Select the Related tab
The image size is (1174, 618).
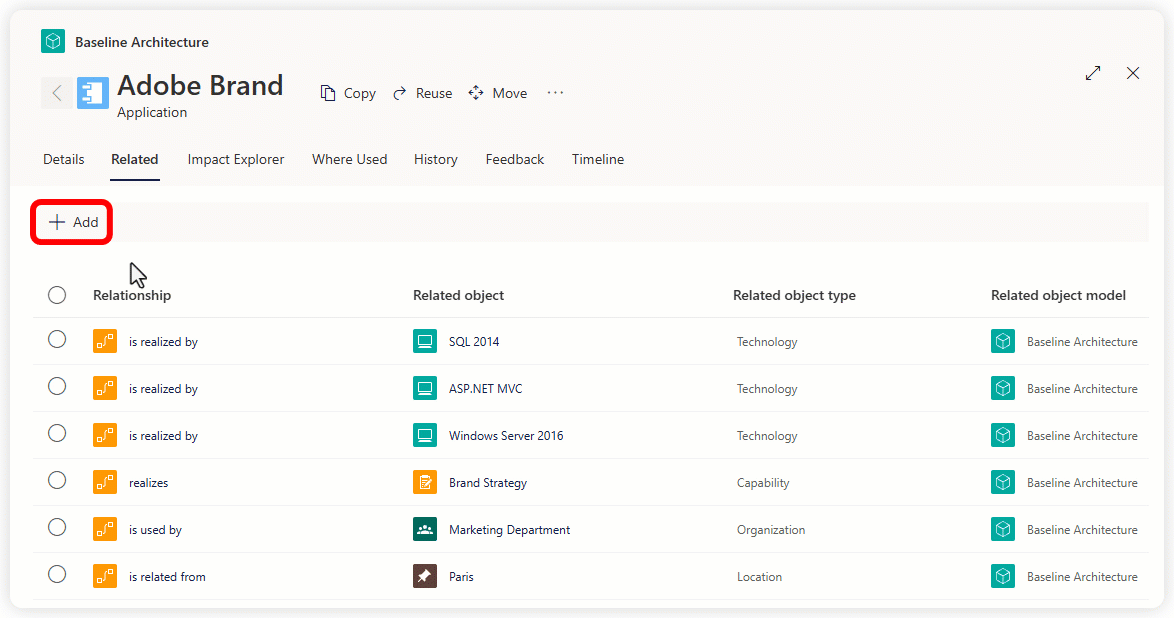(135, 159)
